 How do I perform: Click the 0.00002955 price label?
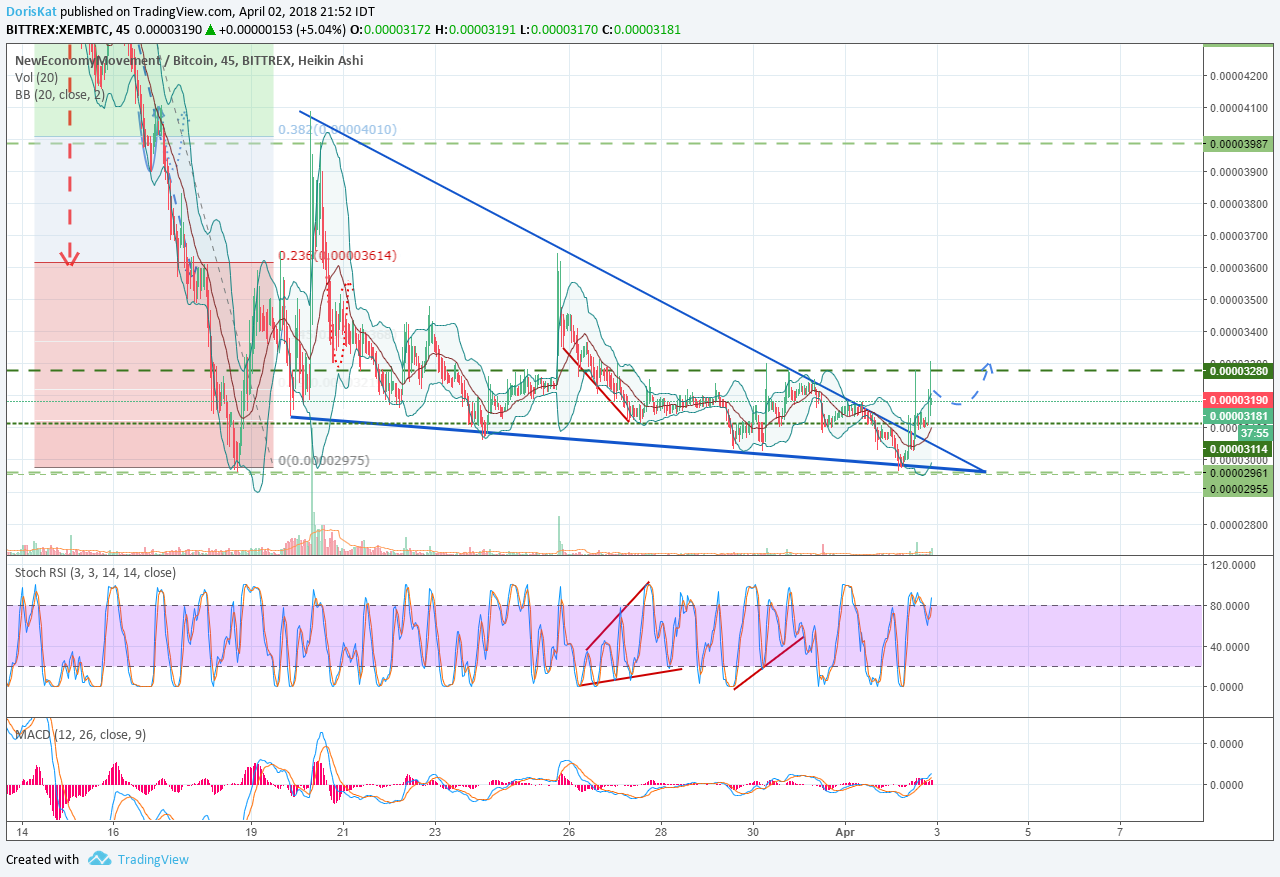click(1238, 489)
